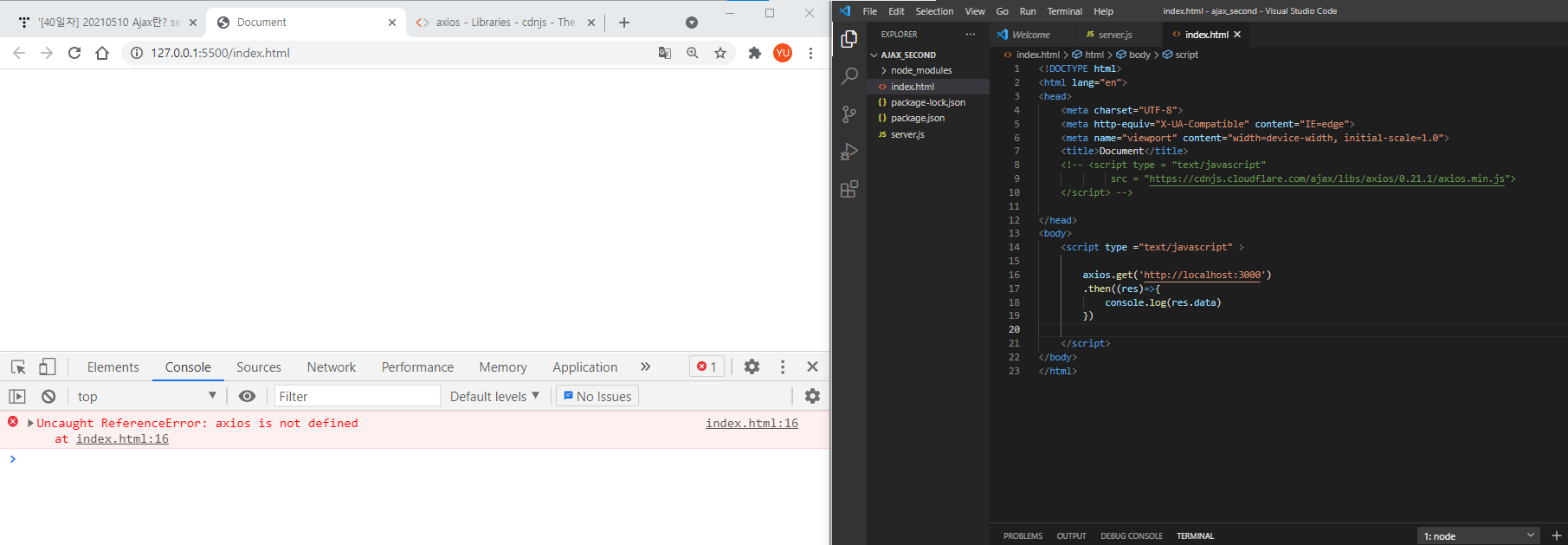The width and height of the screenshot is (1568, 545).
Task: Open the terminal selector '1: node' dropdown
Action: (1480, 535)
